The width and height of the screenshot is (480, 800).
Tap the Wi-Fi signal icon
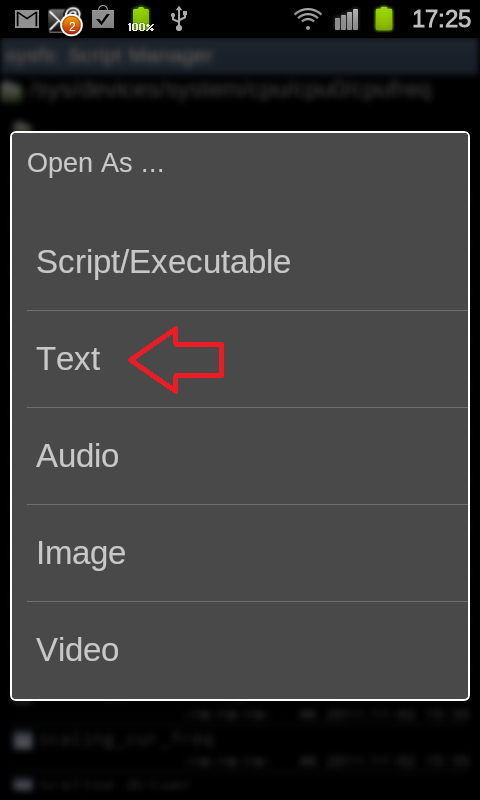[308, 20]
